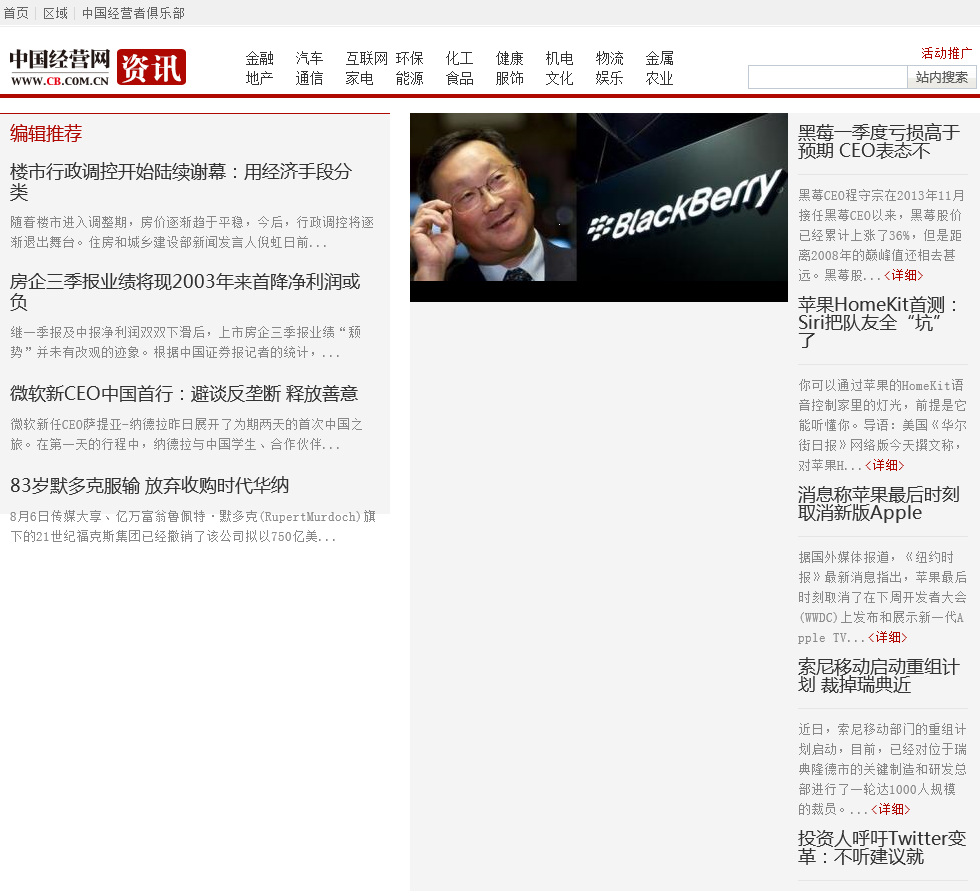Open headline 索尼移动启动重组计划

(879, 675)
